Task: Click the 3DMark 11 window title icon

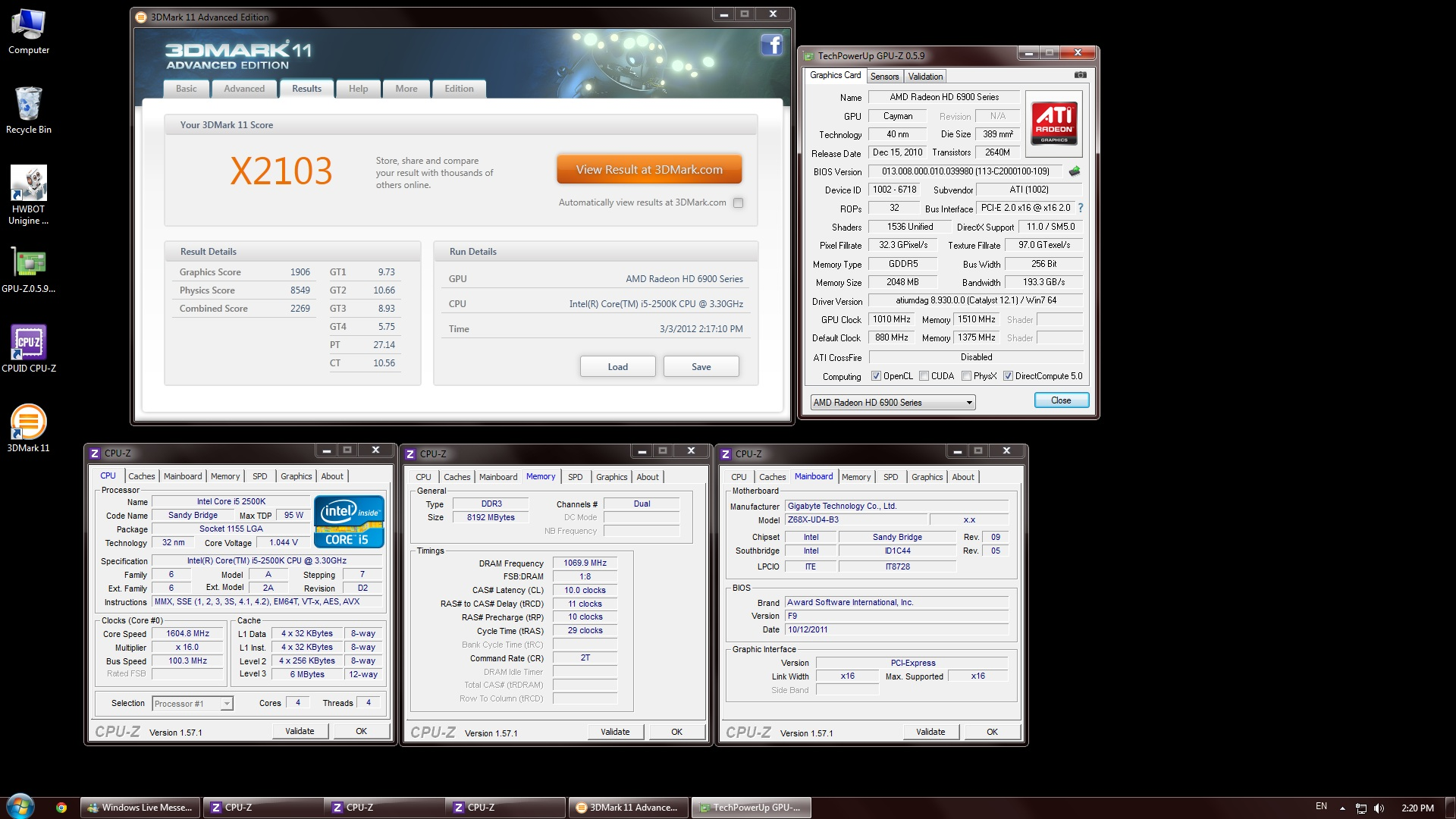Action: coord(140,17)
